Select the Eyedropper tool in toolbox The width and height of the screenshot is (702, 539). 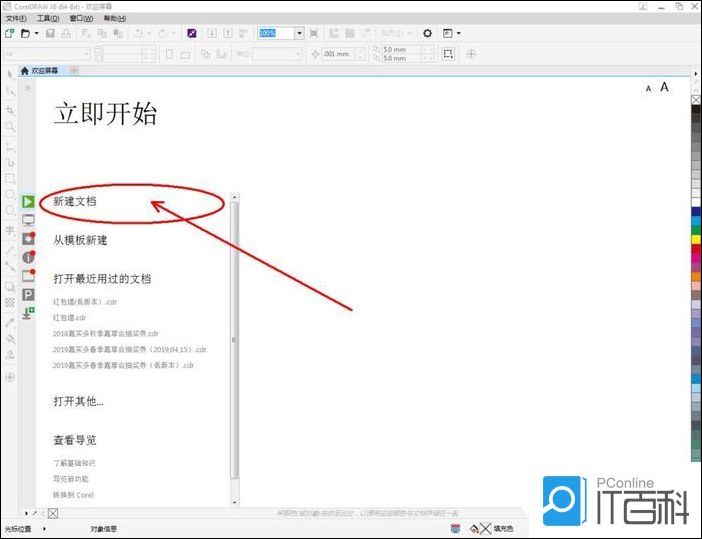tap(10, 322)
